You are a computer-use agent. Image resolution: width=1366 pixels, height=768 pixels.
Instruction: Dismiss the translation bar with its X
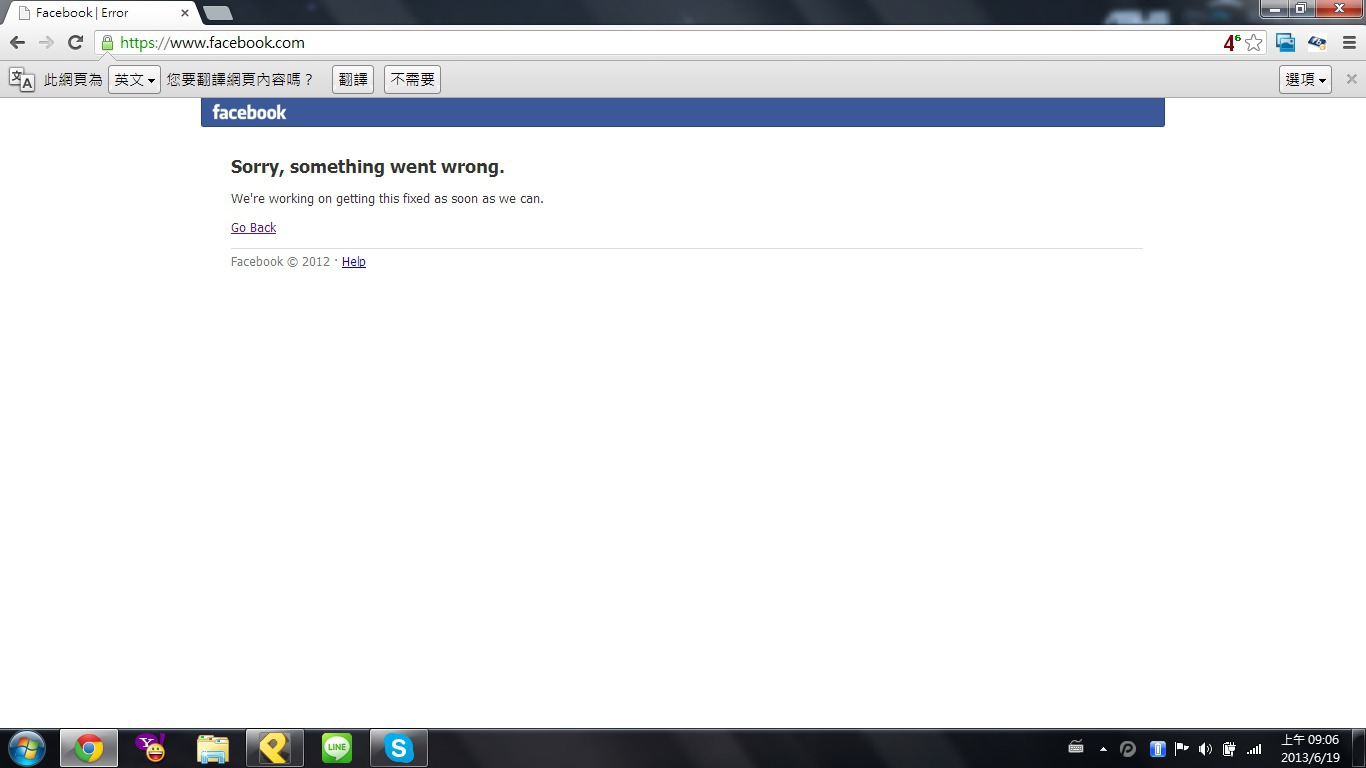click(x=1351, y=79)
